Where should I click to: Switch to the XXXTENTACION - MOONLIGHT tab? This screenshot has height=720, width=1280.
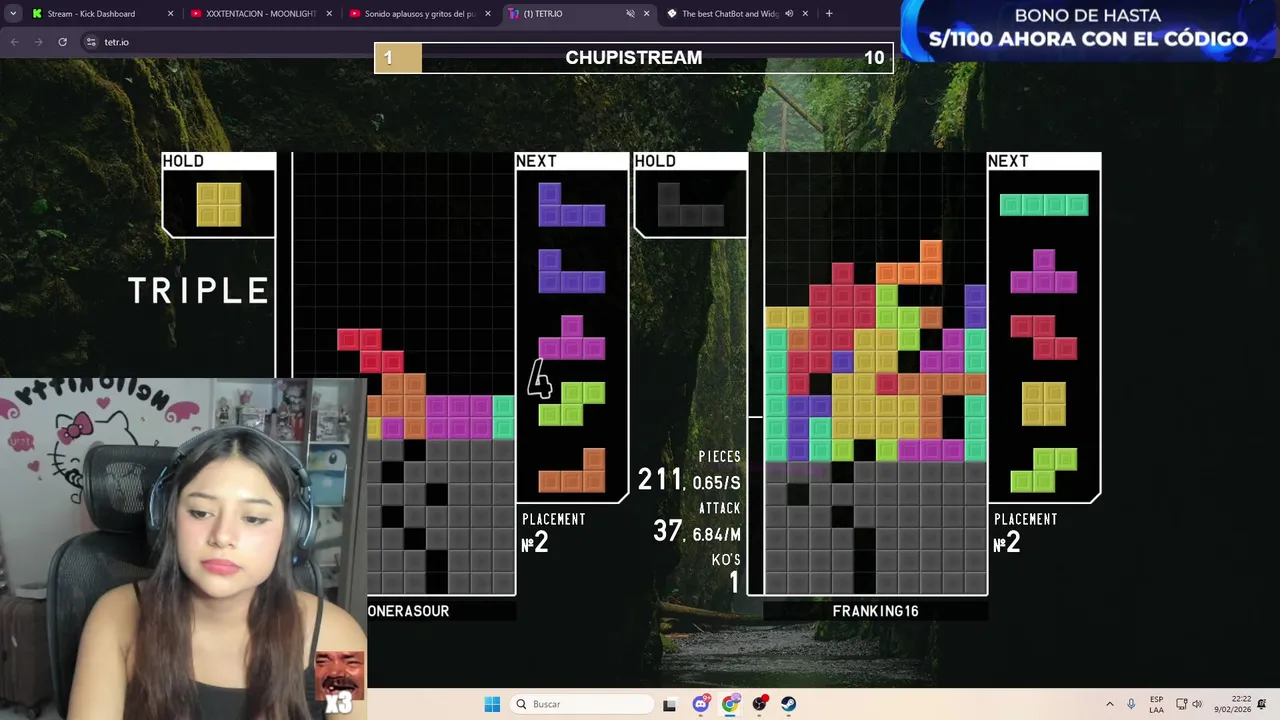click(262, 14)
